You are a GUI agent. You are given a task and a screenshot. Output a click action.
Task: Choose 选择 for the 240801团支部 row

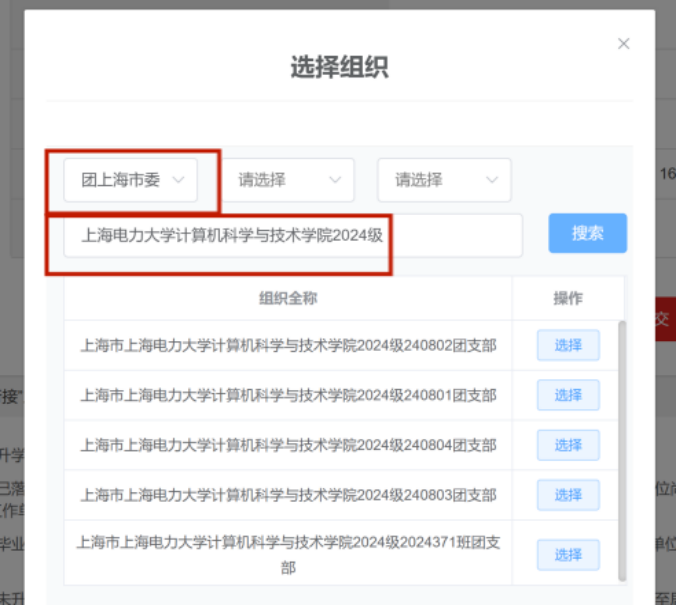[568, 395]
